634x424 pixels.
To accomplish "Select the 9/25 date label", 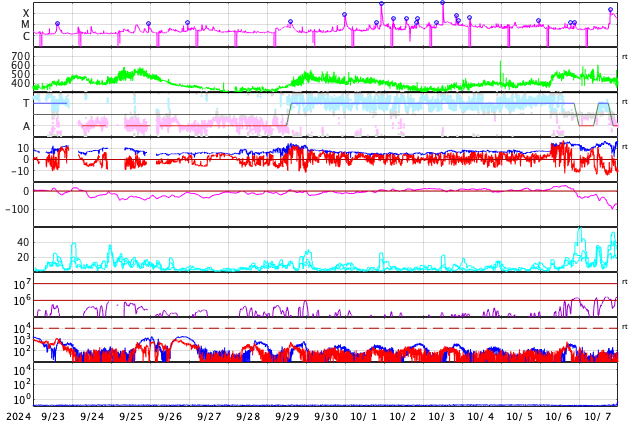I will [131, 417].
